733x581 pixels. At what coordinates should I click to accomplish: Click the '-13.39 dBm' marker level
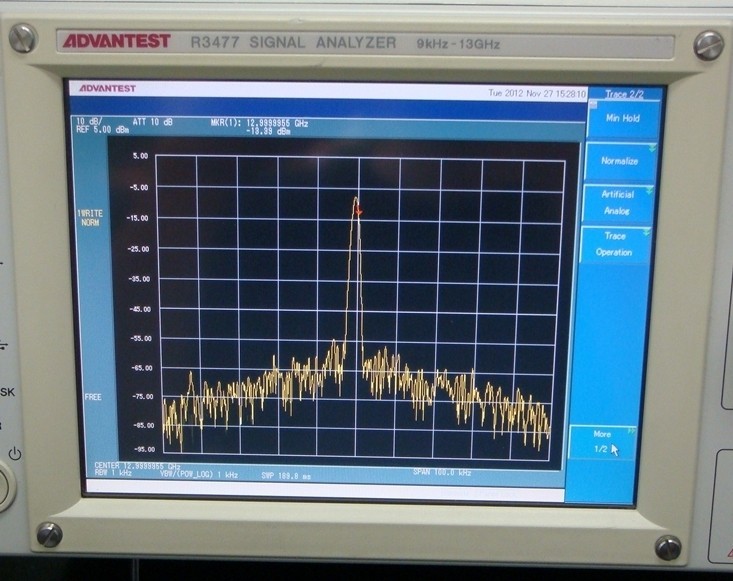(268, 131)
